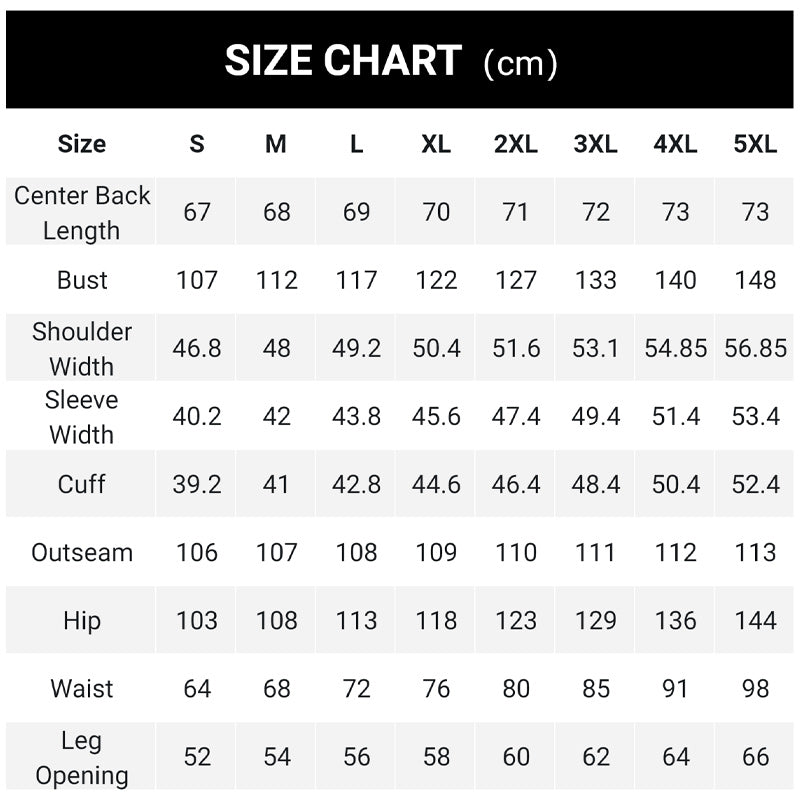
Task: Select the S size column header
Action: point(197,144)
